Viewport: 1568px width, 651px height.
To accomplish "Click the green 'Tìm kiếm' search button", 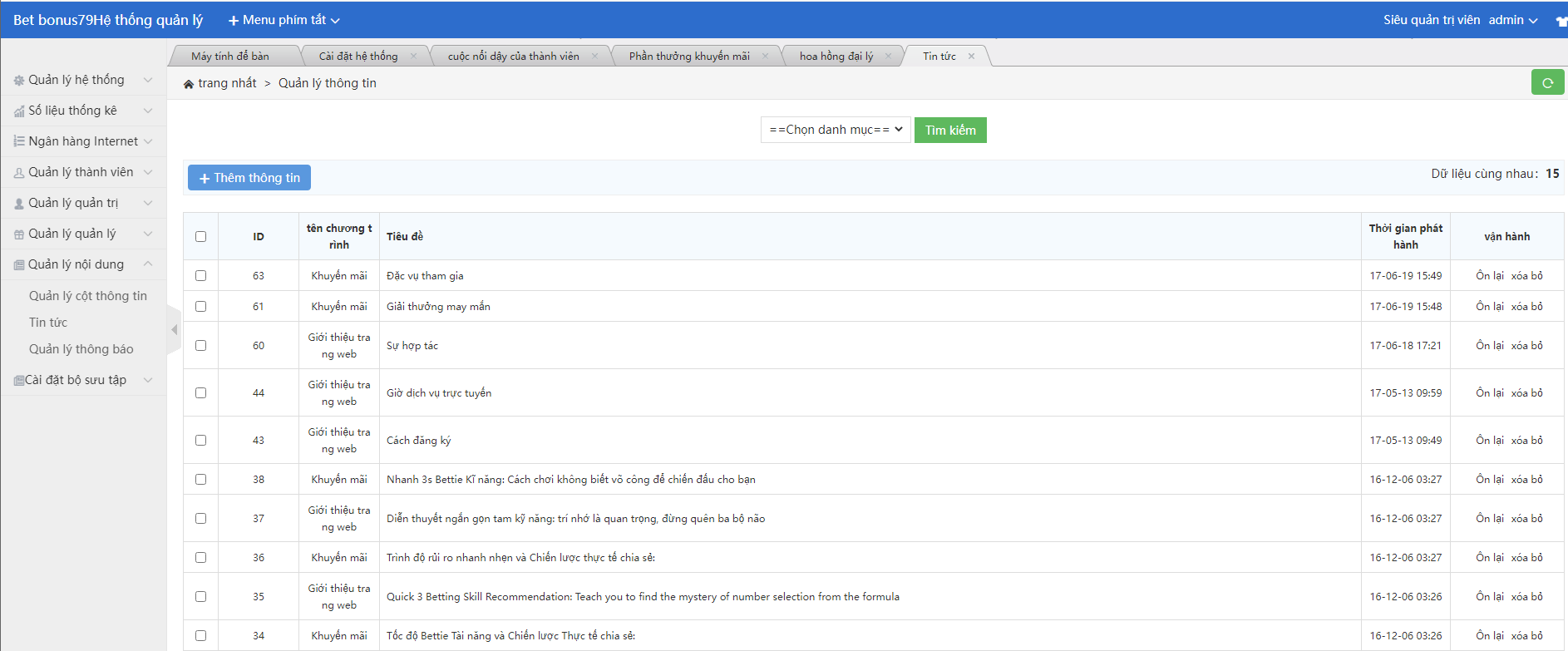I will [949, 131].
